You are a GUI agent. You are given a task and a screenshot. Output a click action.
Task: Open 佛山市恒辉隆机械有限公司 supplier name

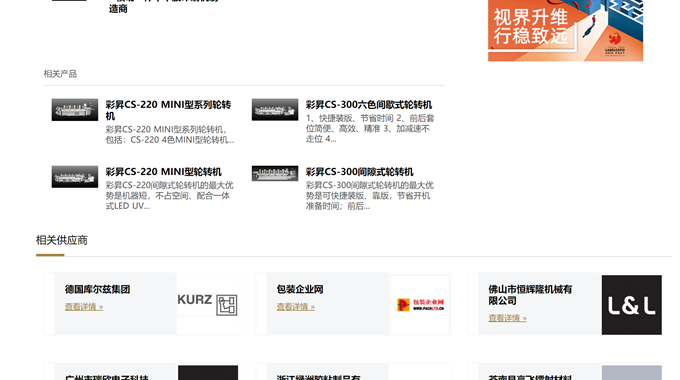pyautogui.click(x=530, y=295)
